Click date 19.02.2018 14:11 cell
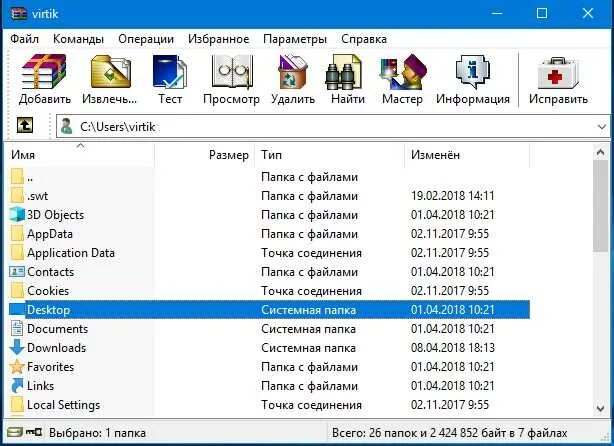The image size is (614, 446). pyautogui.click(x=453, y=196)
